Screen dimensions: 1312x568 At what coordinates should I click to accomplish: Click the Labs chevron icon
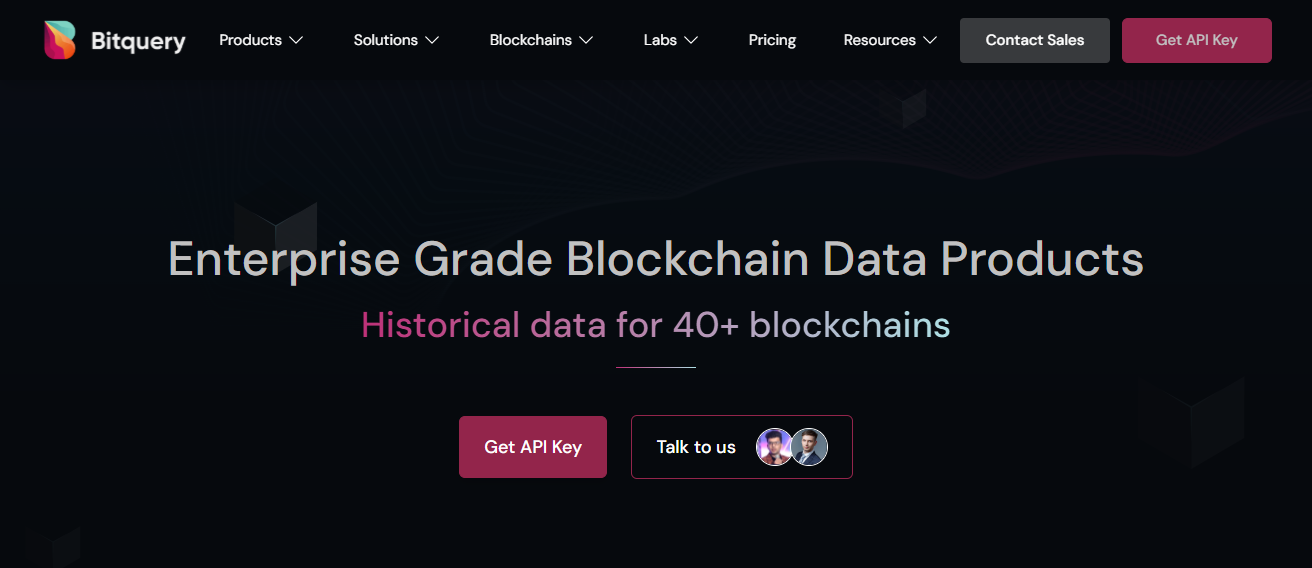[691, 41]
